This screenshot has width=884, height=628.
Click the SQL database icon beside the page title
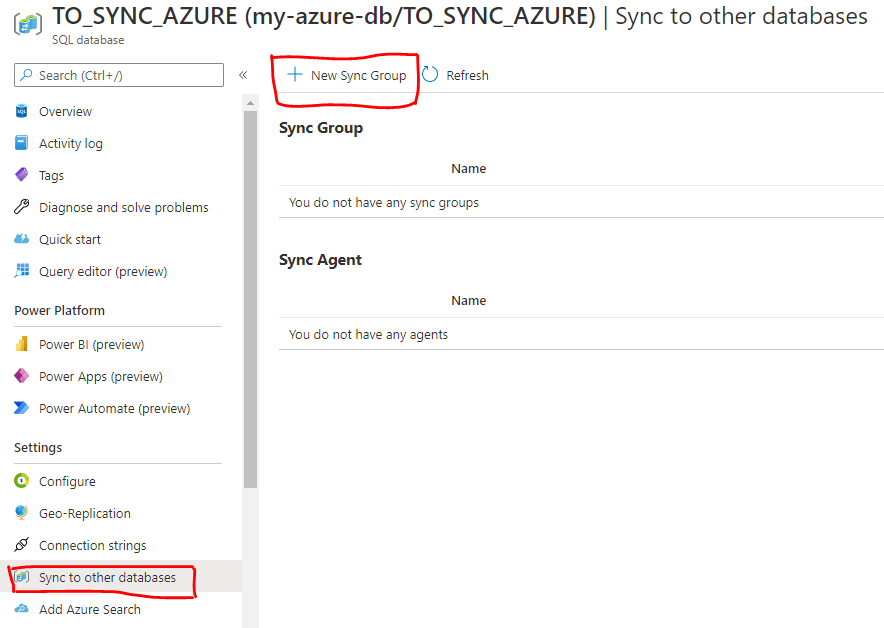point(28,24)
